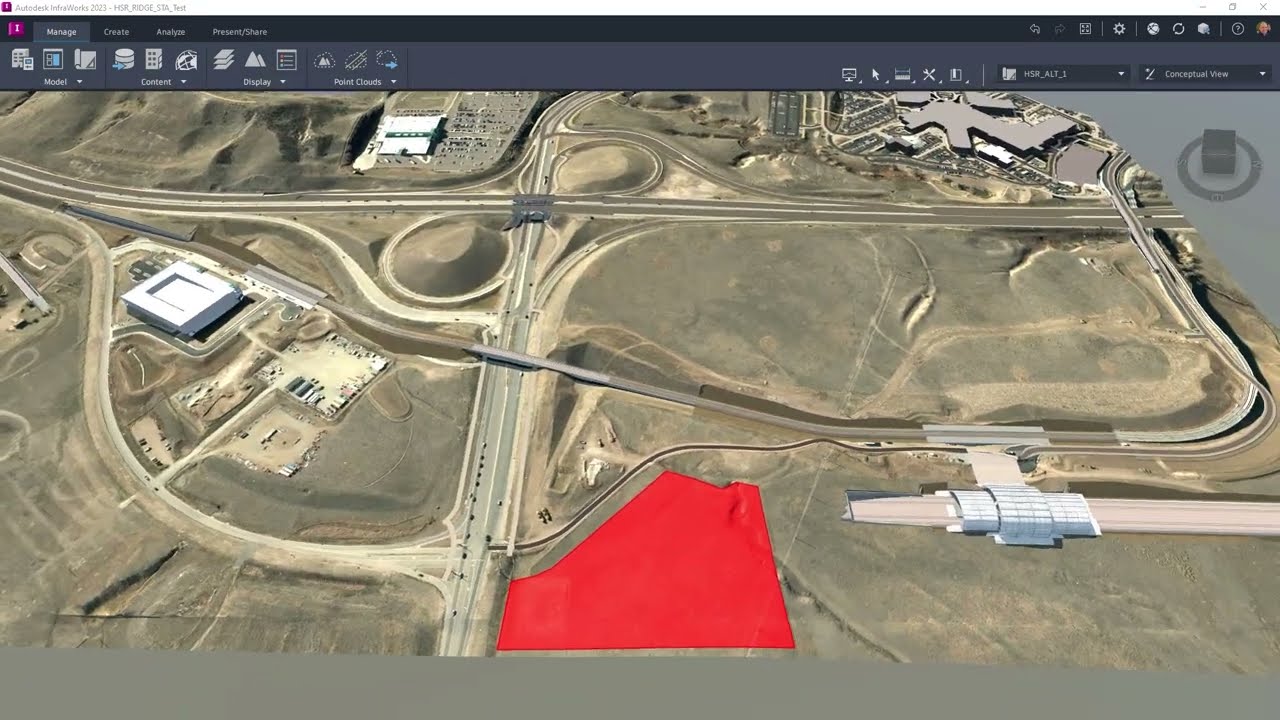The width and height of the screenshot is (1280, 720).
Task: Open the Present/Share tab
Action: point(240,31)
